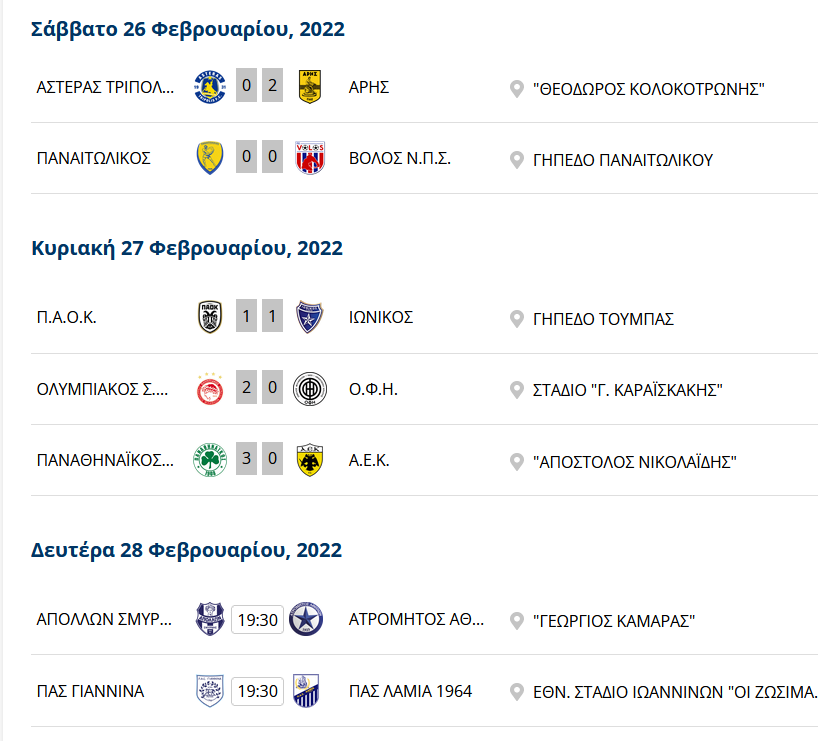Click the 19:30 kickoff time for PAS Giannina
Viewport: 818px width, 741px height.
click(257, 691)
